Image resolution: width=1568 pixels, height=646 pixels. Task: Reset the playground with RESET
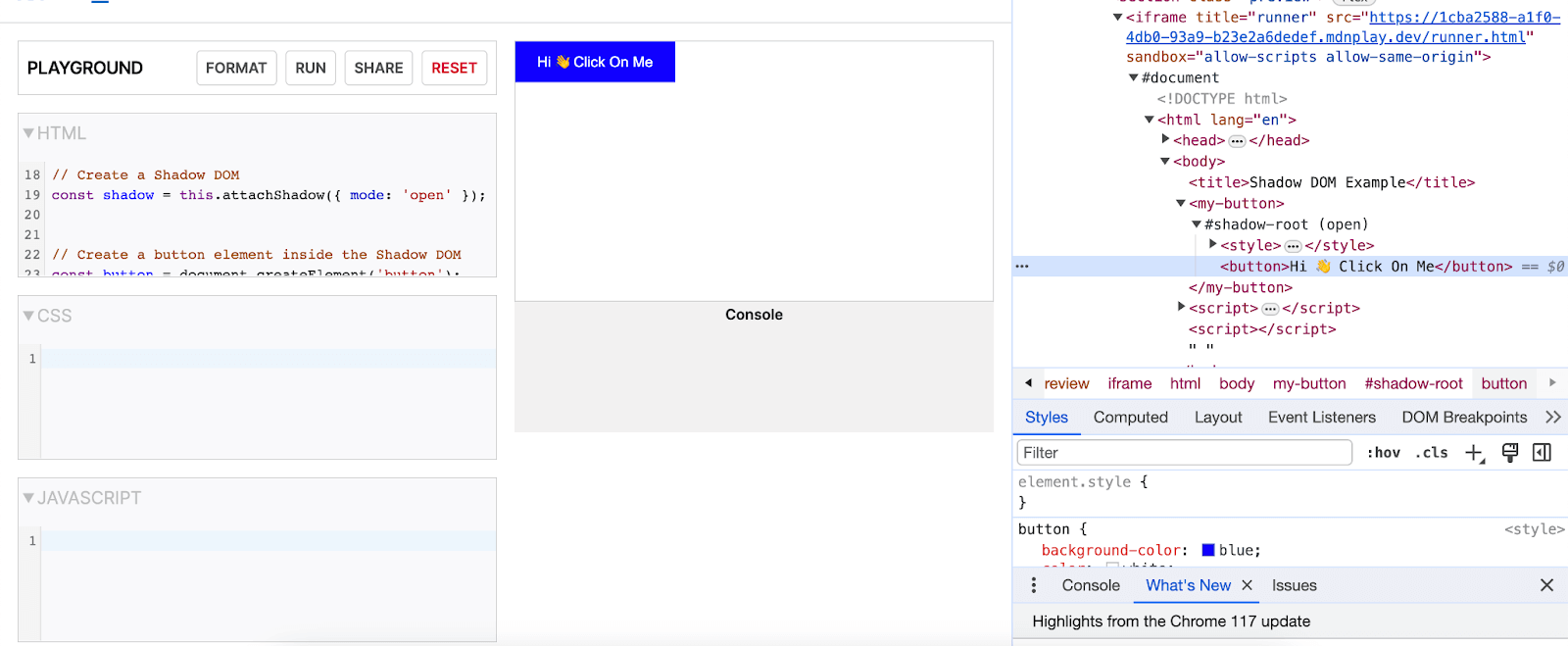point(454,68)
